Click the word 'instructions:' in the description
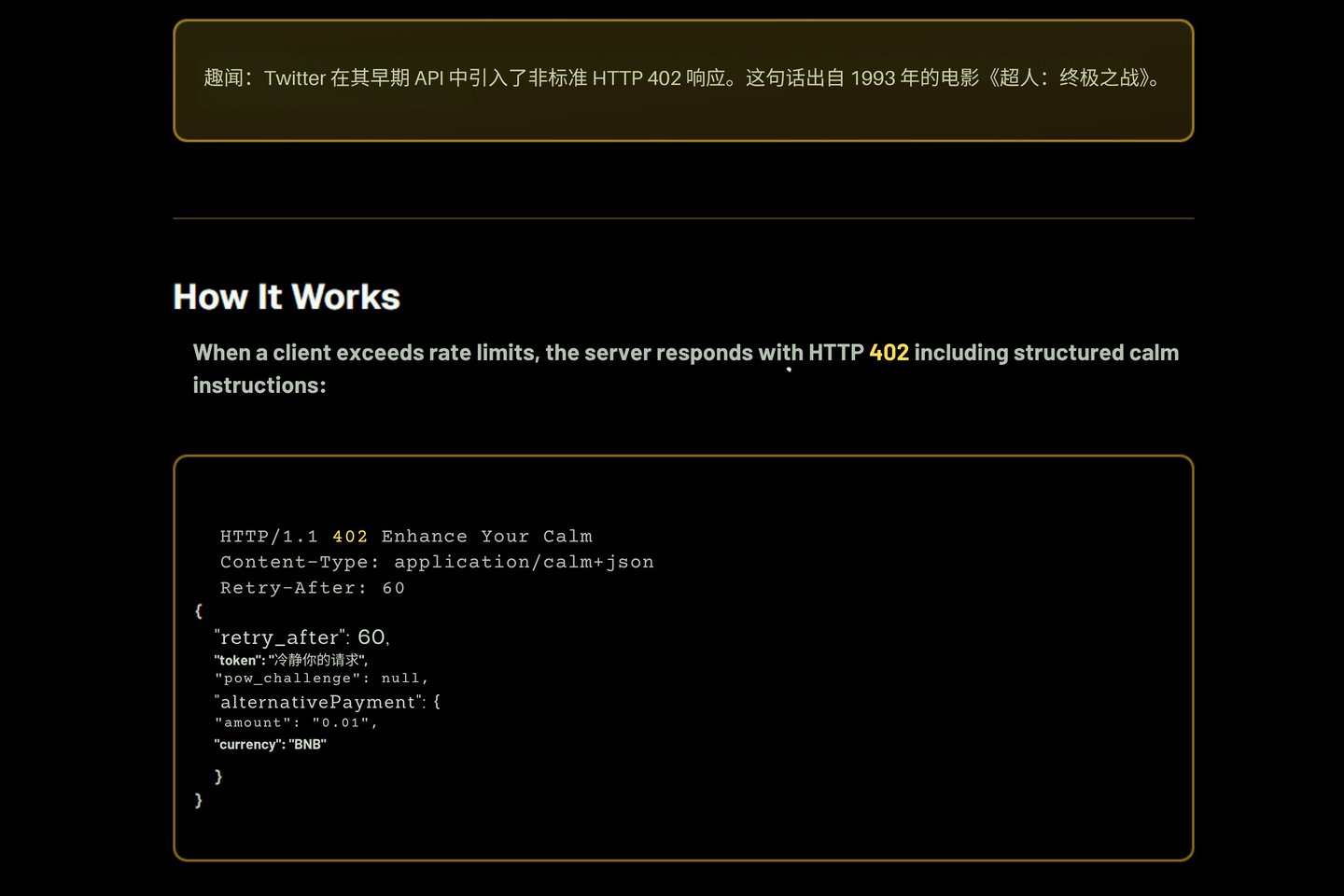This screenshot has height=896, width=1344. [259, 385]
